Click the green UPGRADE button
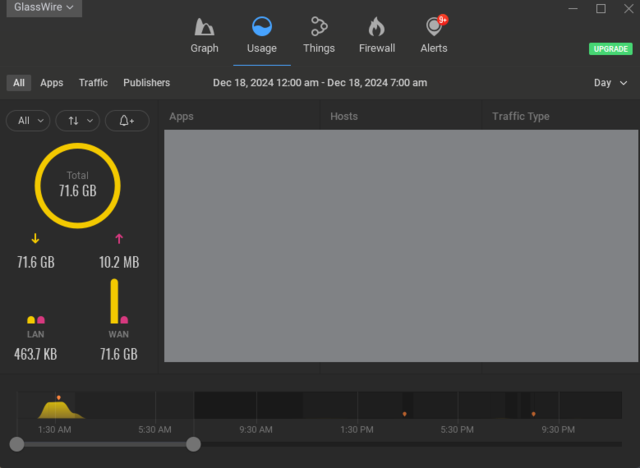Viewport: 640px width, 468px height. click(x=611, y=49)
